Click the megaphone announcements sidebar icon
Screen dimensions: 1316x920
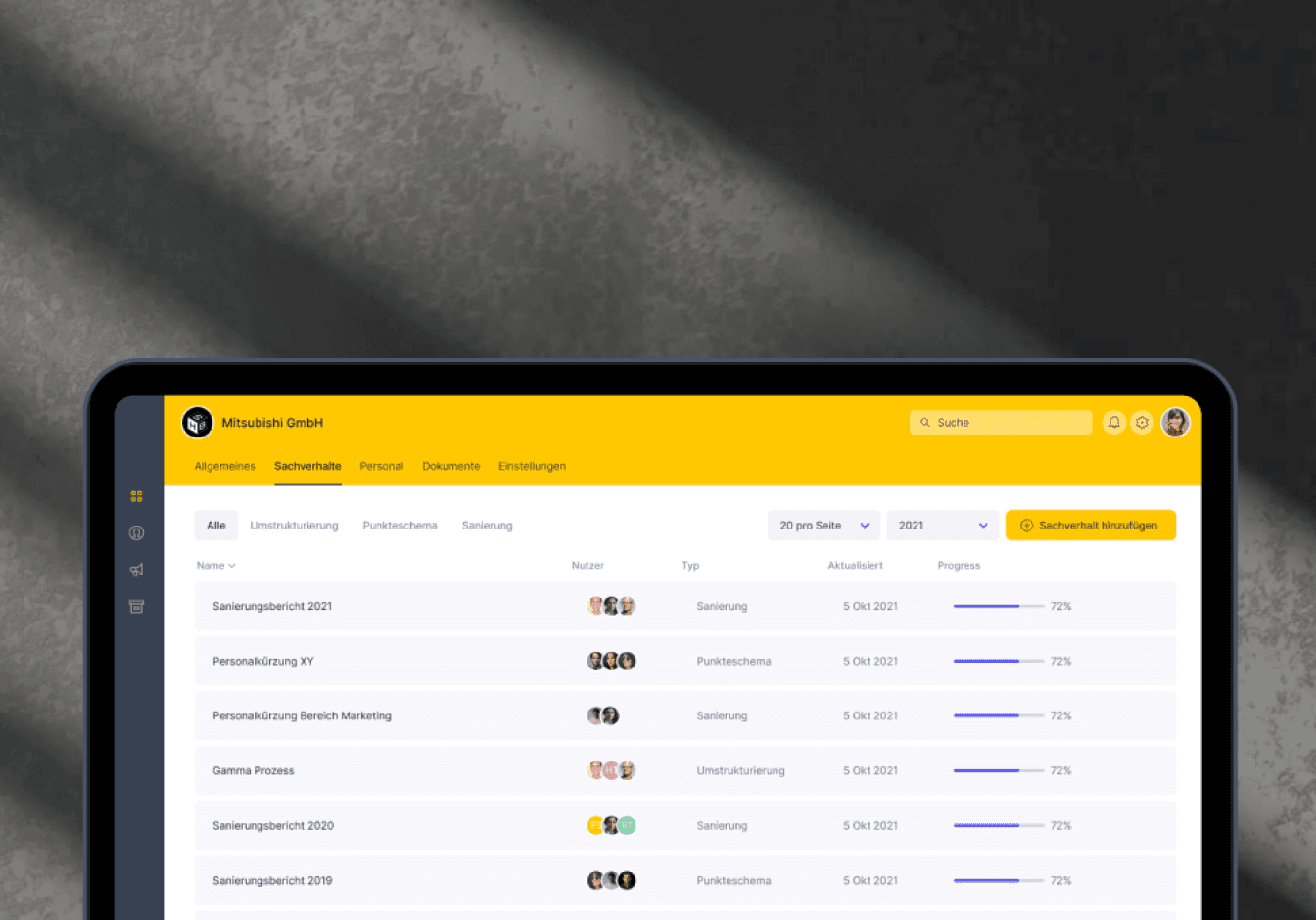(x=137, y=570)
